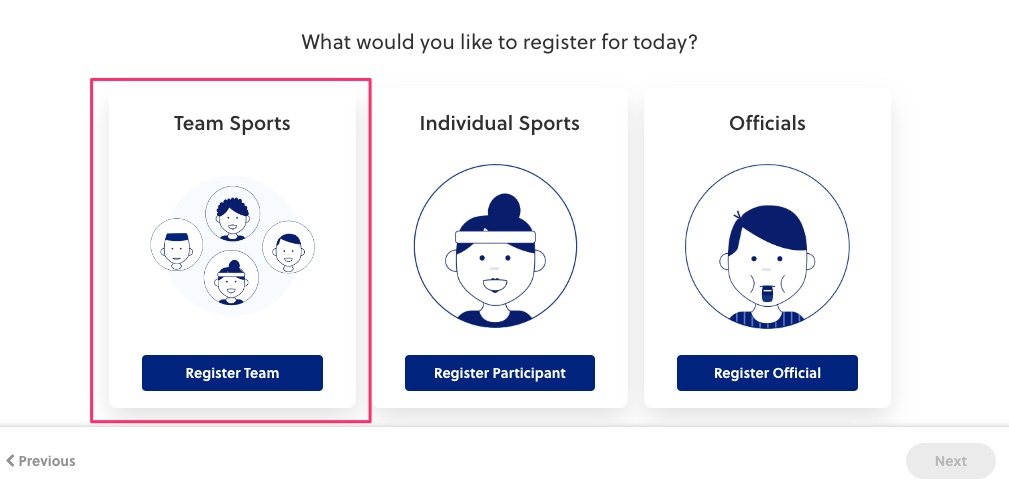Select the Team Sports card title

[232, 124]
